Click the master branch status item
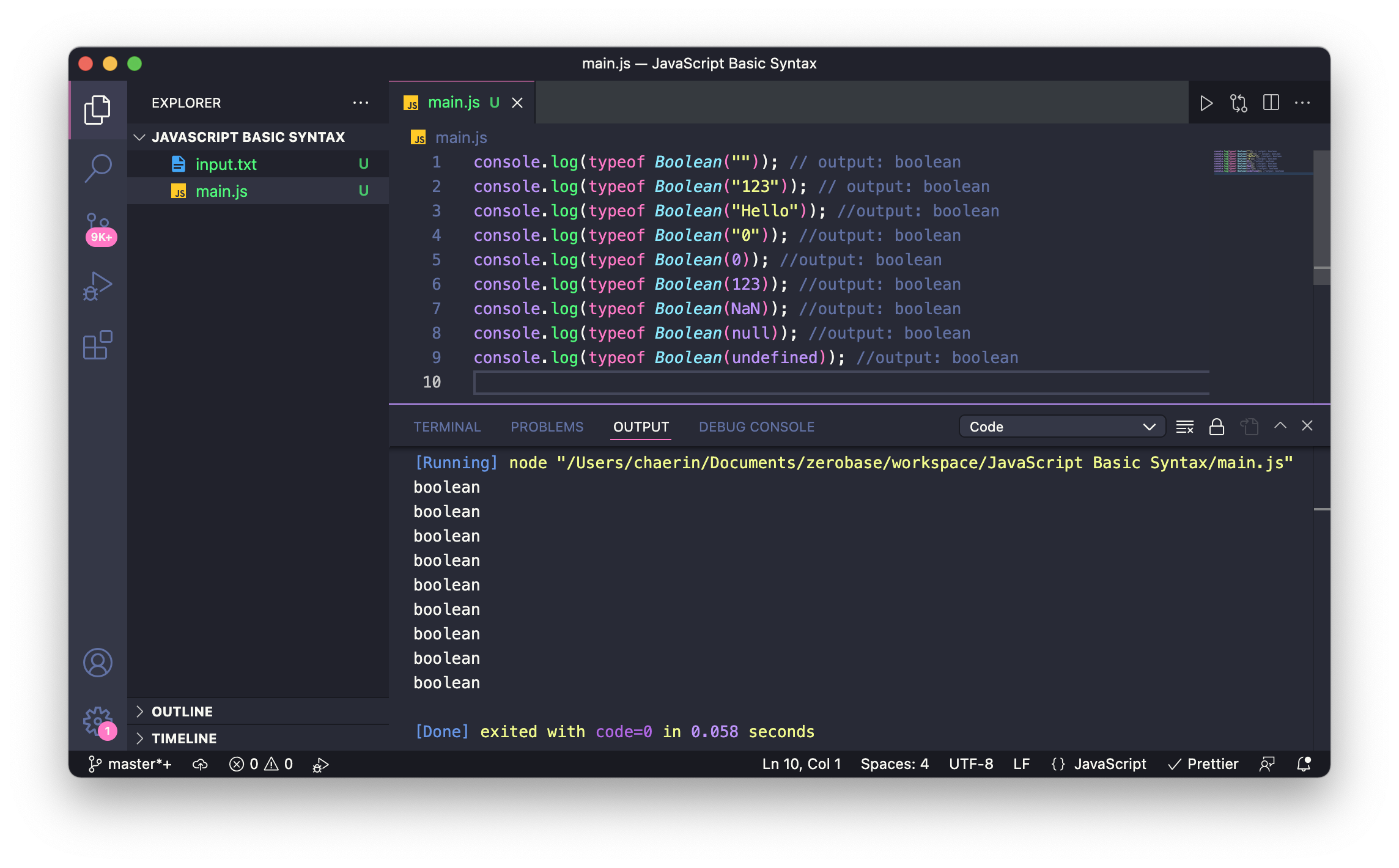Screen dimensions: 1399x868 tap(131, 764)
